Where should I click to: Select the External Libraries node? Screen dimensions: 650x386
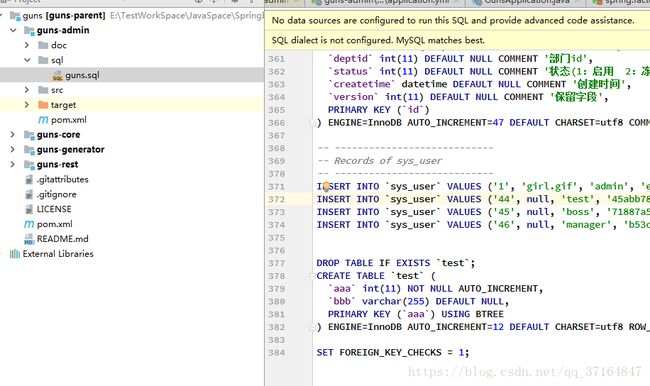(58, 254)
